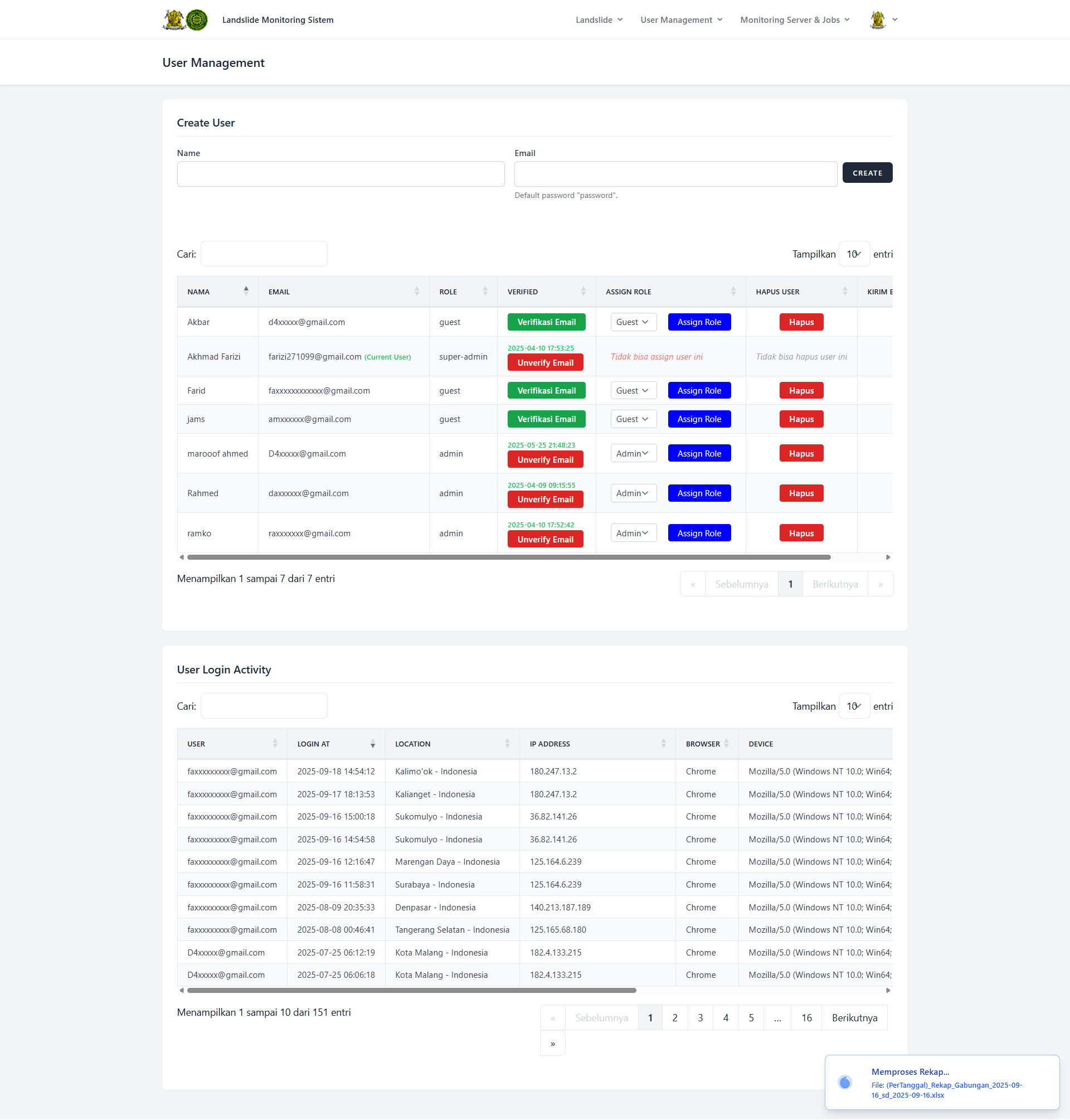
Task: Sort table by Nama column arrows
Action: [x=246, y=292]
